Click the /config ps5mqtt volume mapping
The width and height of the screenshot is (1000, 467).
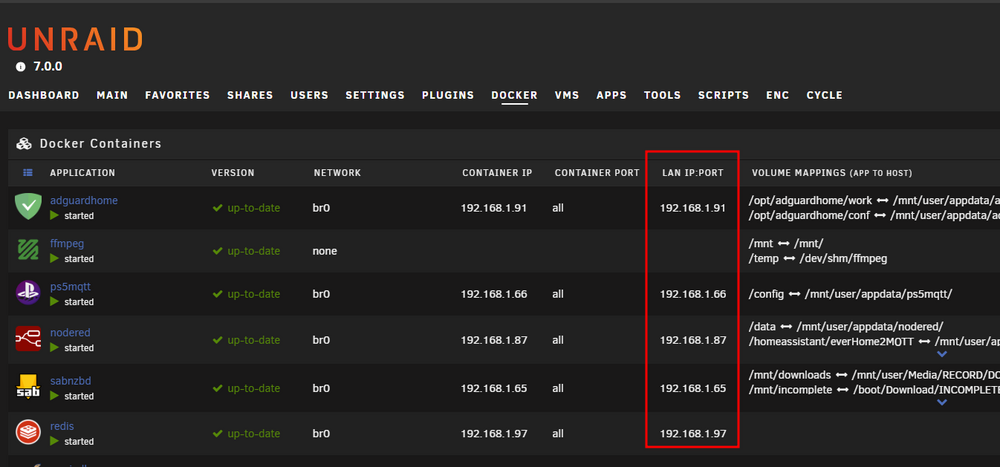[850, 294]
